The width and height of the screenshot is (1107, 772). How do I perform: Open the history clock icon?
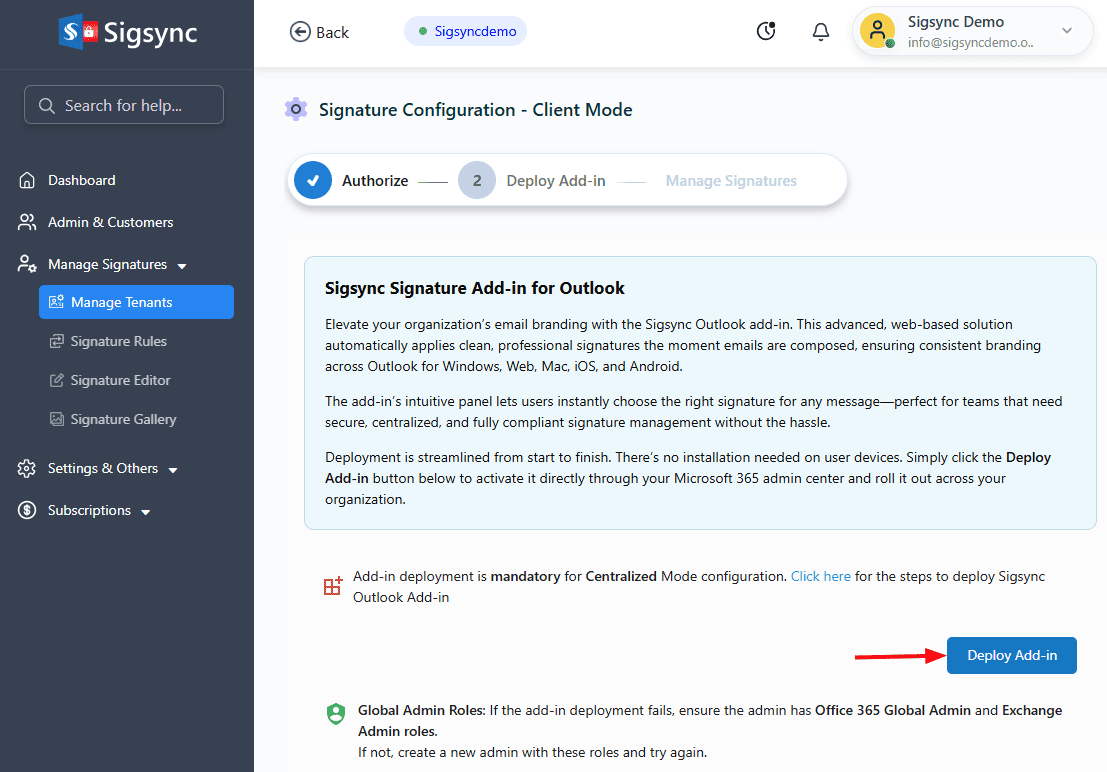[766, 31]
